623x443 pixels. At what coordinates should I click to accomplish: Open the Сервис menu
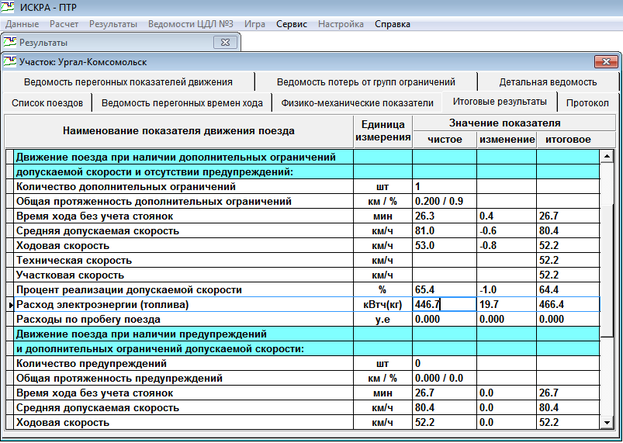[292, 22]
